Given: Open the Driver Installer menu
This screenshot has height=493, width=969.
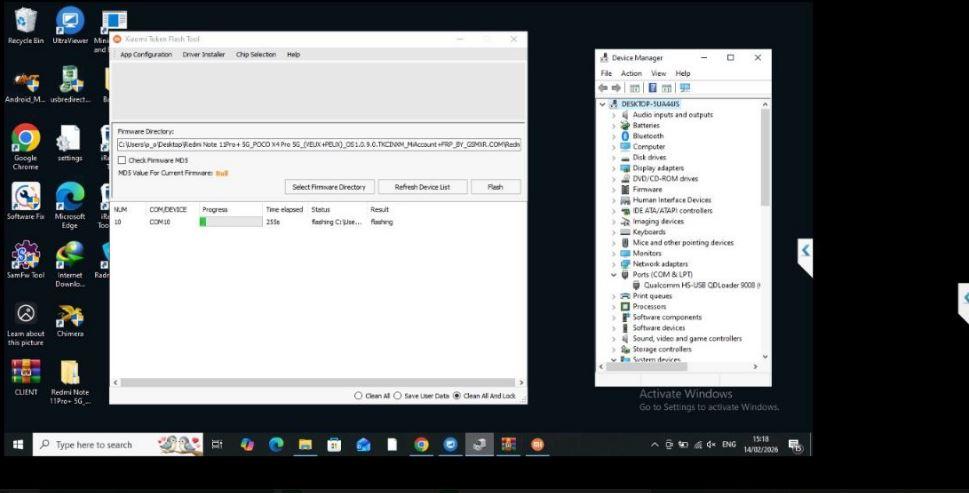Looking at the screenshot, I should click(203, 55).
